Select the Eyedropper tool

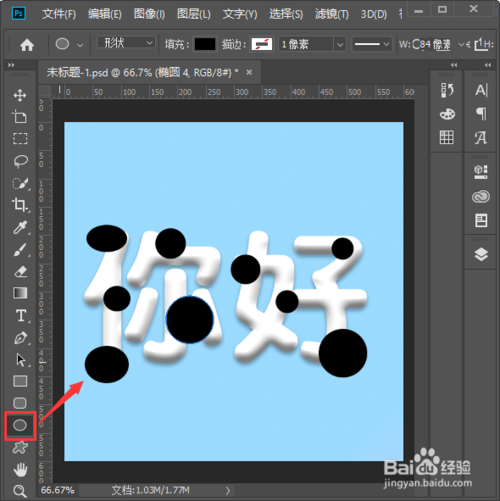tap(20, 227)
